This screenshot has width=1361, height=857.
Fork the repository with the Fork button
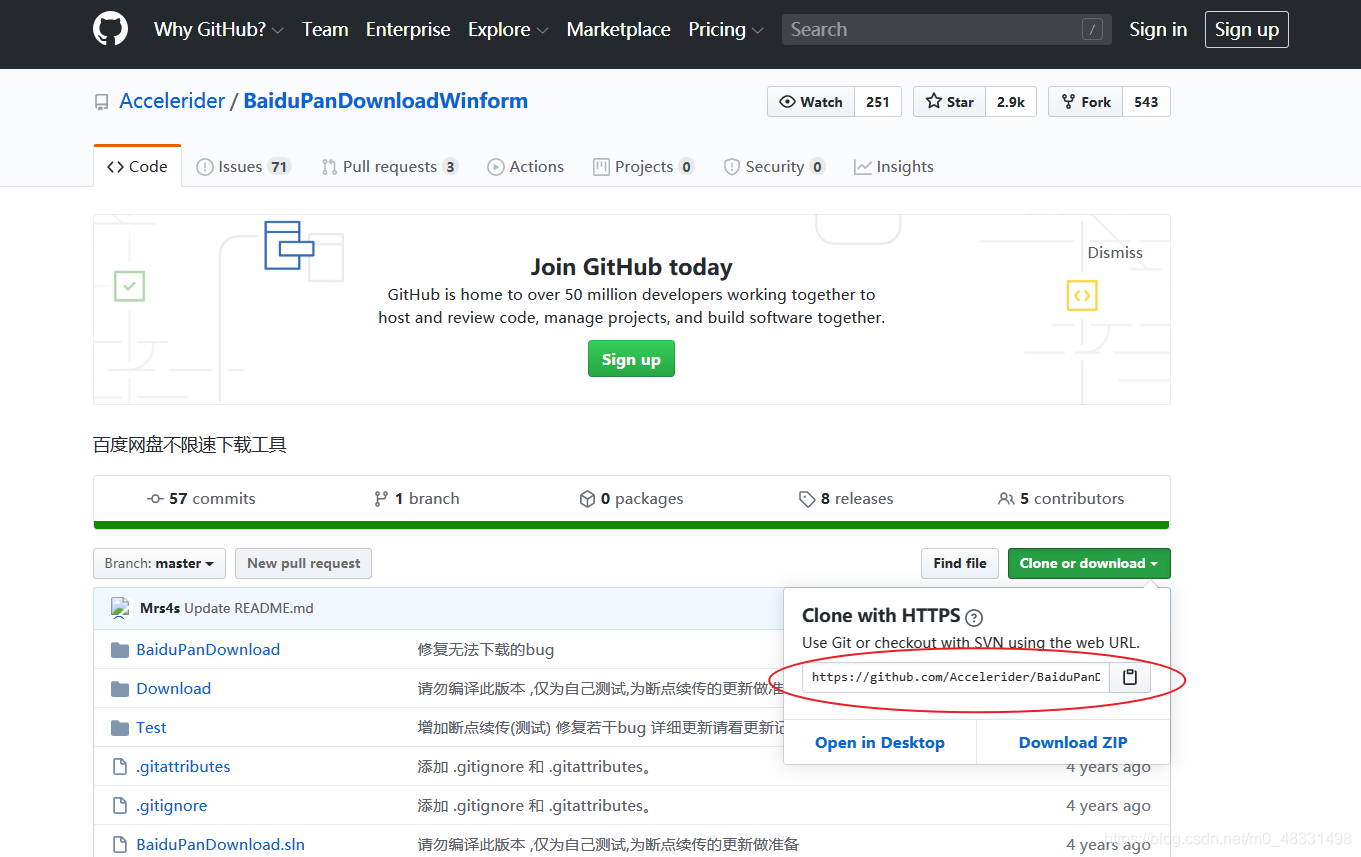1085,102
